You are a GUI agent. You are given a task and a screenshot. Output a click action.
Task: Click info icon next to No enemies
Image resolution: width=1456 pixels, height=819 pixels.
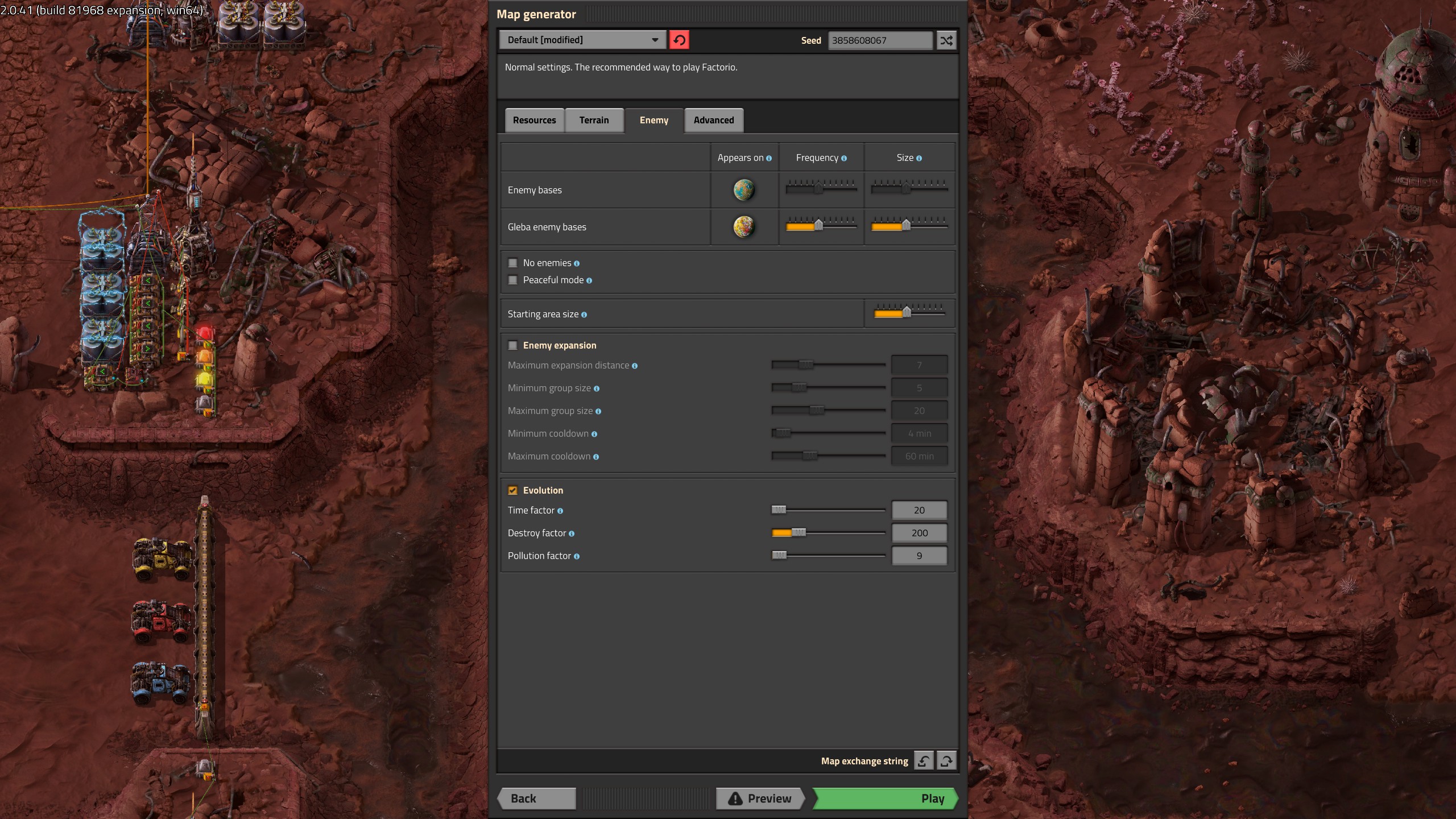577,263
